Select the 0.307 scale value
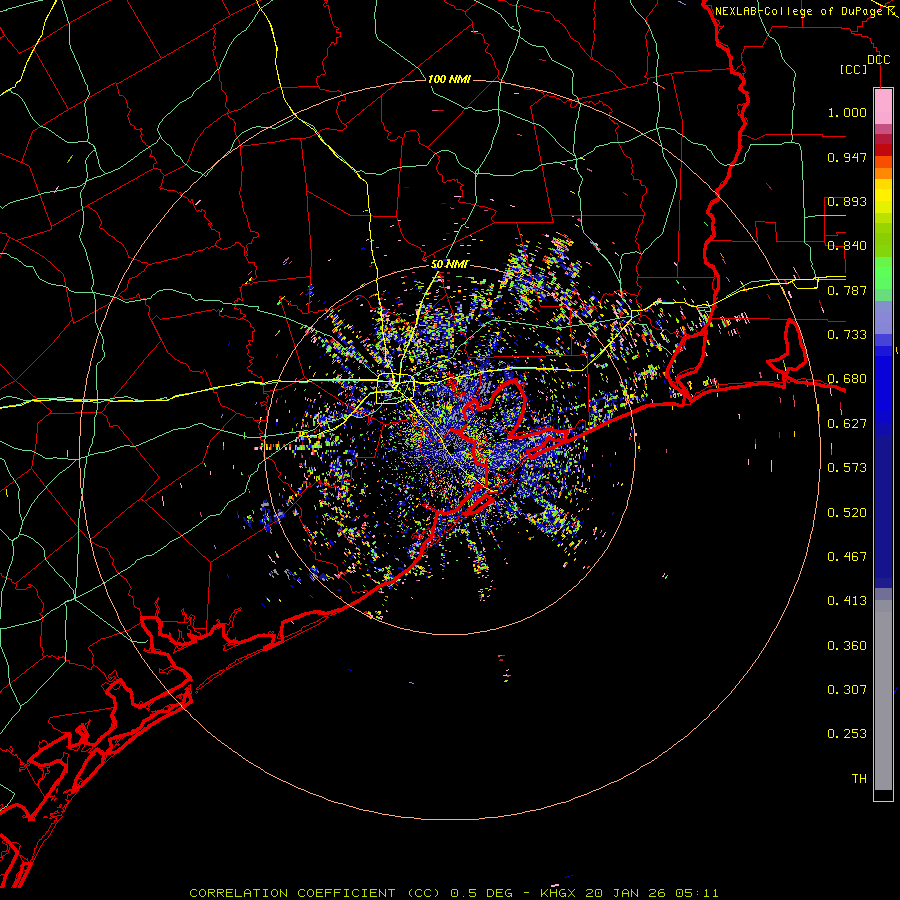The image size is (900, 900). pyautogui.click(x=847, y=690)
